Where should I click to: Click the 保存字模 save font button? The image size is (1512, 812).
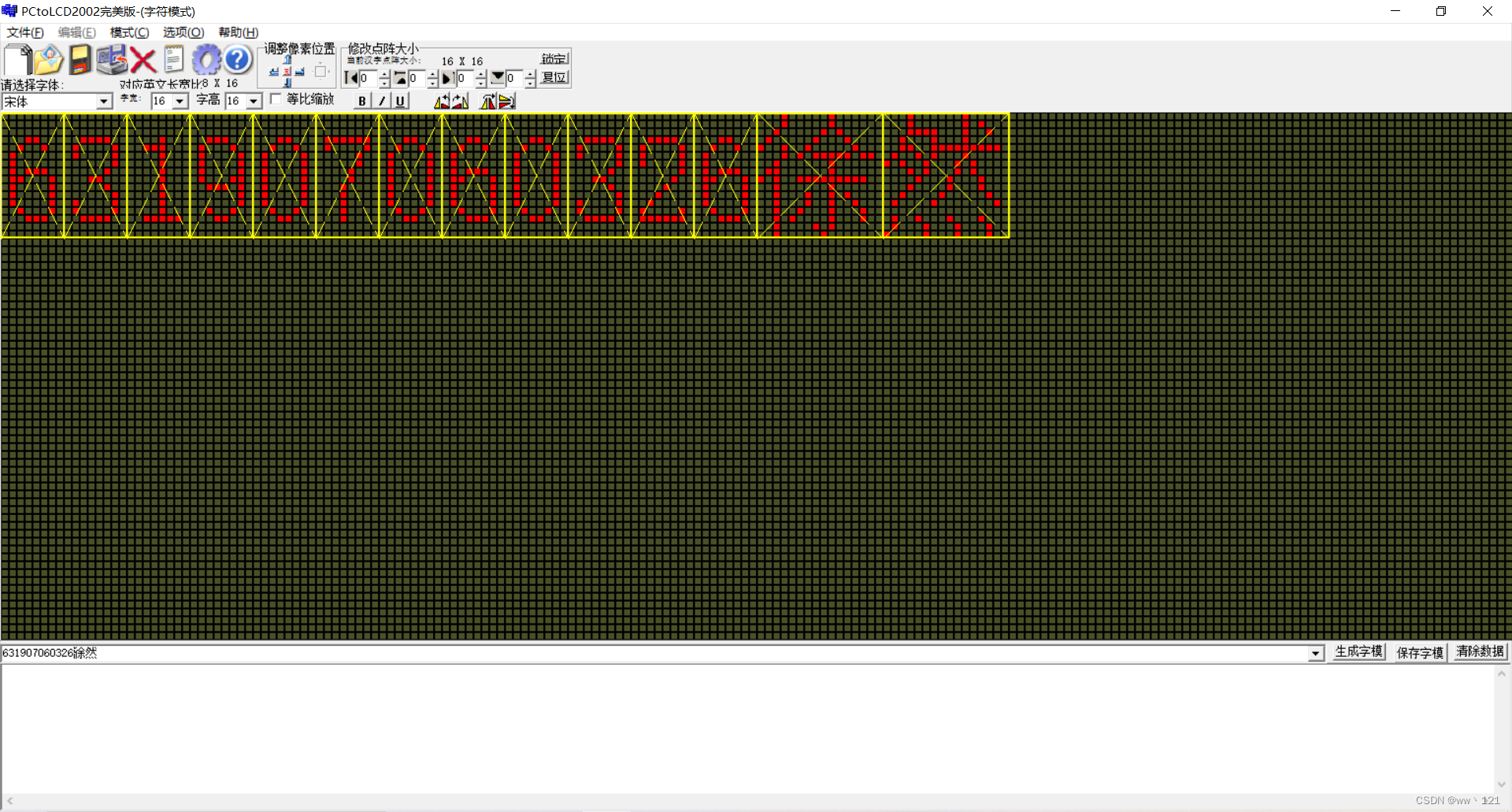tap(1420, 652)
